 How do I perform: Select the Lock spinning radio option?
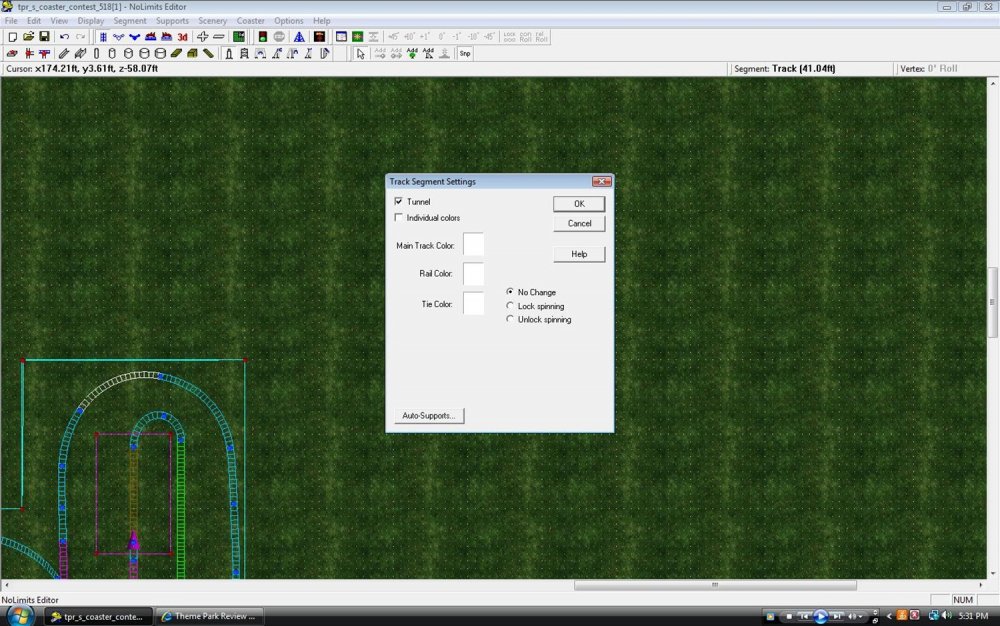511,306
